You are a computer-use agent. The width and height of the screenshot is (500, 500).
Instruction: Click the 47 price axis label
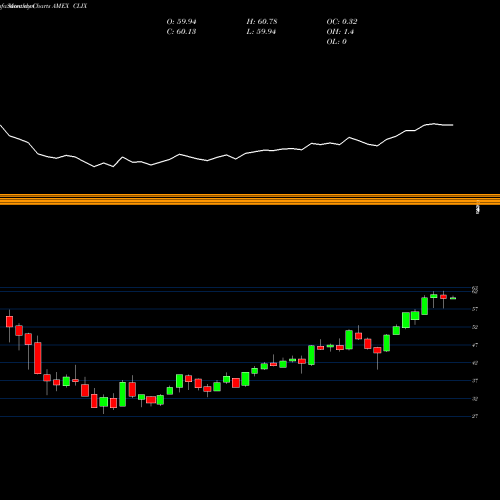click(x=475, y=345)
